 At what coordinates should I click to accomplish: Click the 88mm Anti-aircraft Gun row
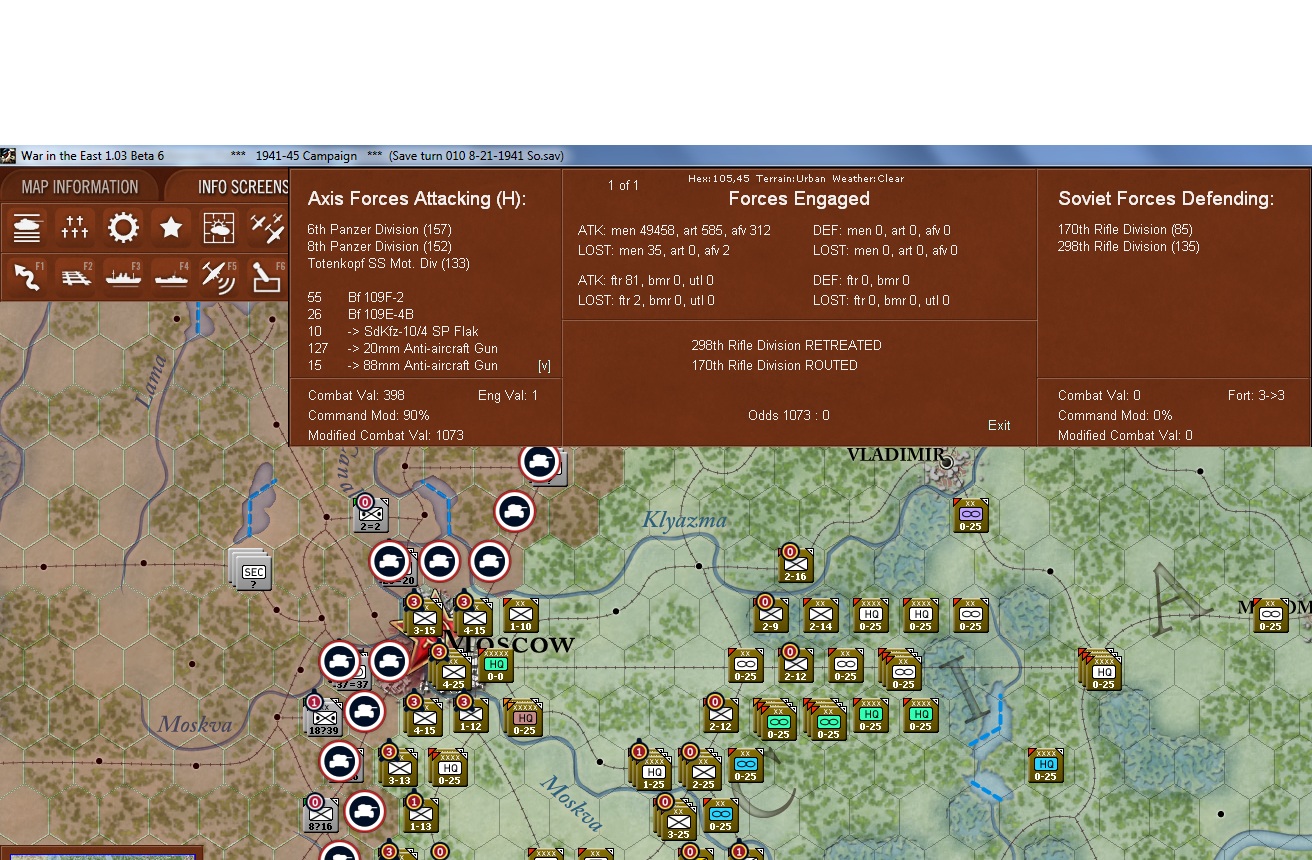click(402, 366)
